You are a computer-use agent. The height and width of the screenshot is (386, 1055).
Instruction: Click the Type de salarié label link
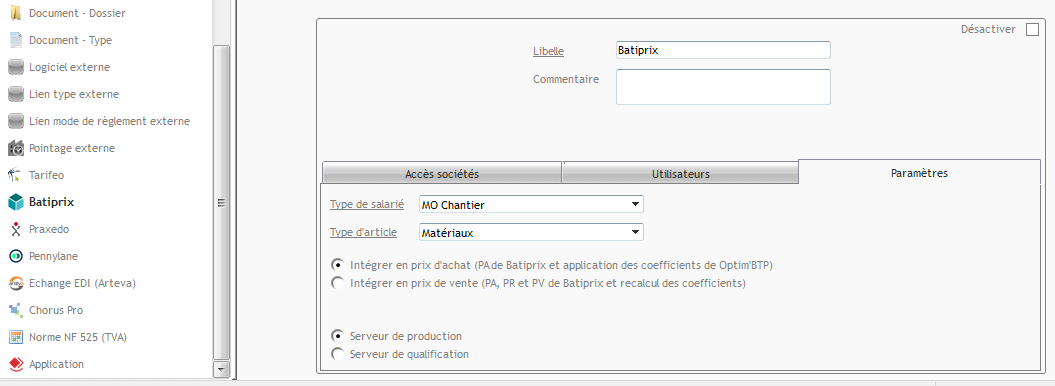tap(367, 204)
